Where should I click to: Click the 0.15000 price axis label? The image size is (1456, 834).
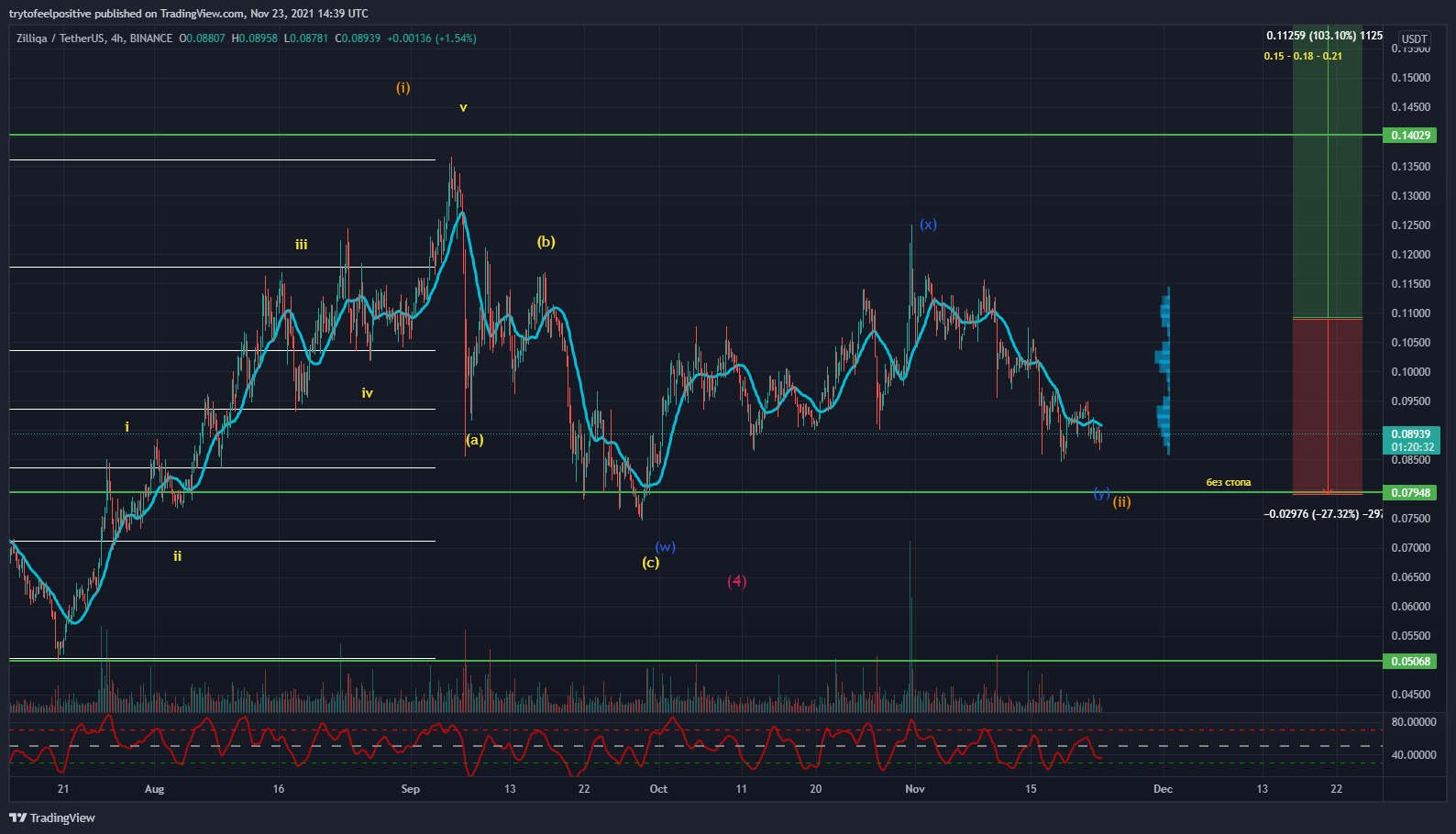coord(1410,78)
